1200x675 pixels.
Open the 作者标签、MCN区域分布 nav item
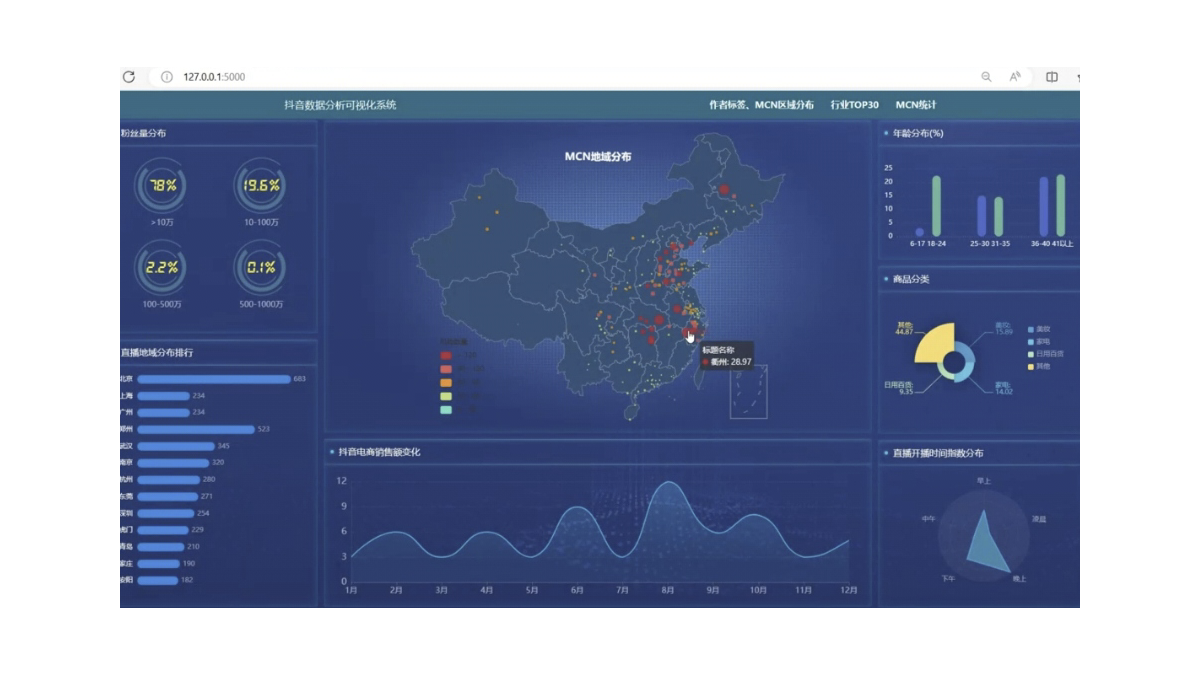761,105
